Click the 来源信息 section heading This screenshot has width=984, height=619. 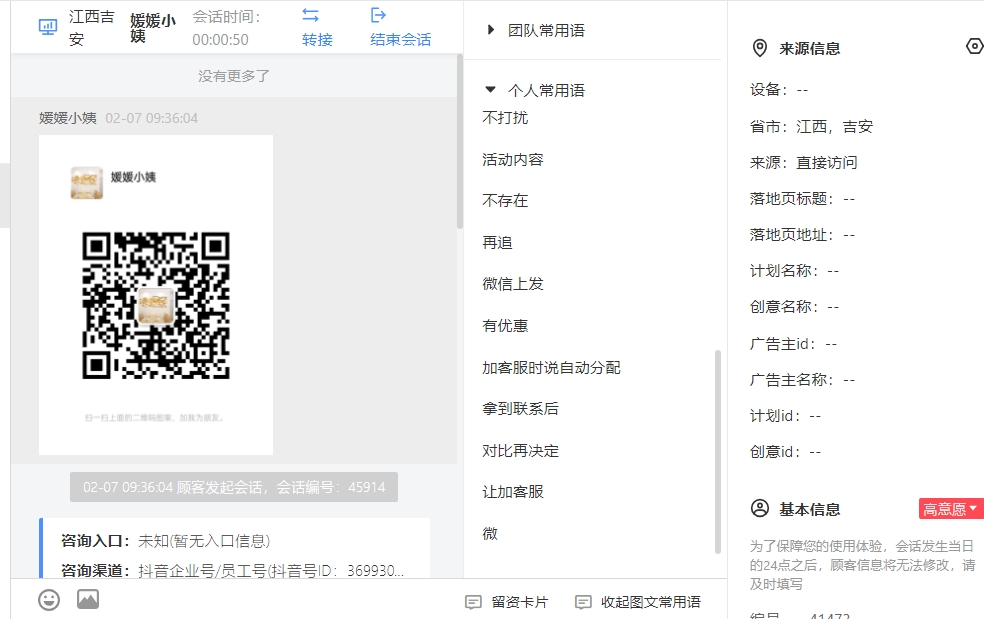pyautogui.click(x=810, y=49)
